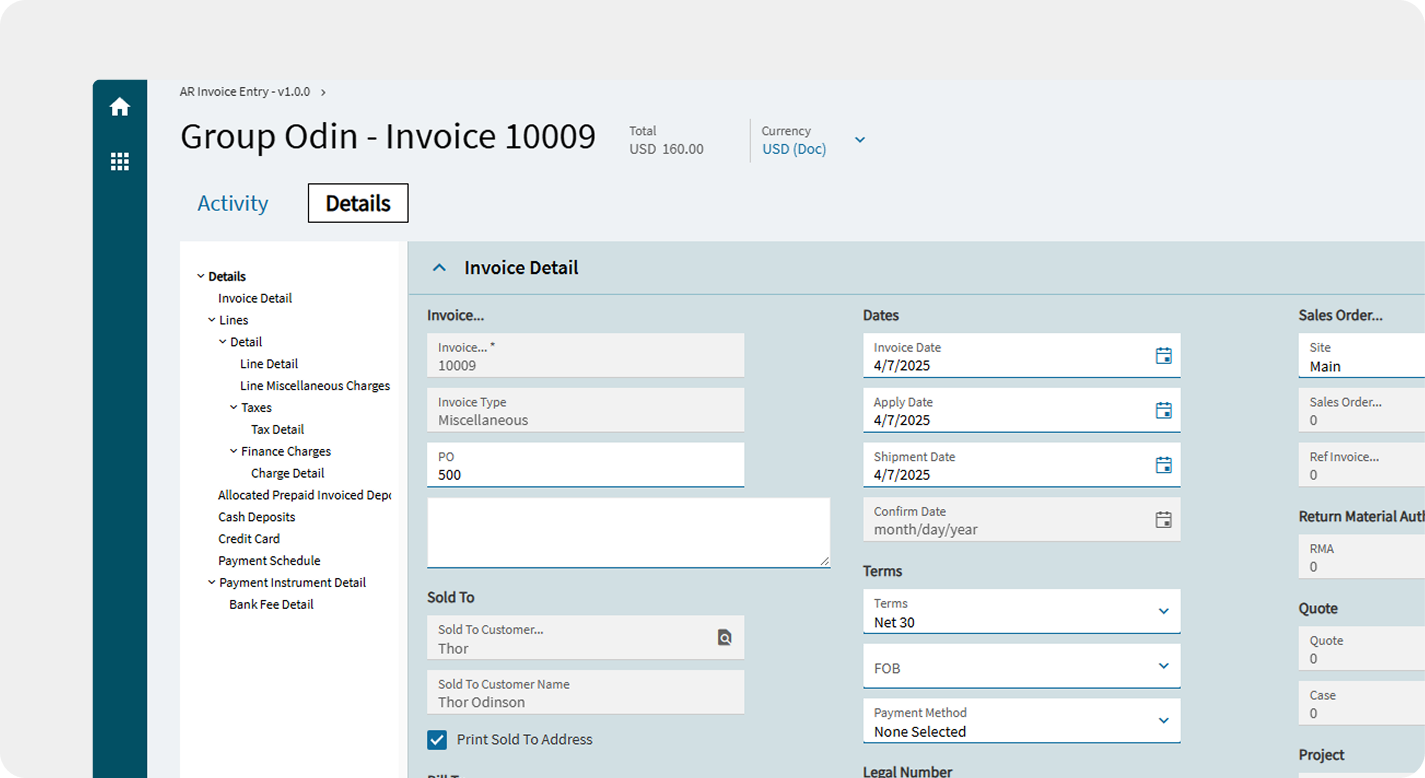Click the Site field showing Main
The image size is (1425, 778).
[x=1361, y=356]
